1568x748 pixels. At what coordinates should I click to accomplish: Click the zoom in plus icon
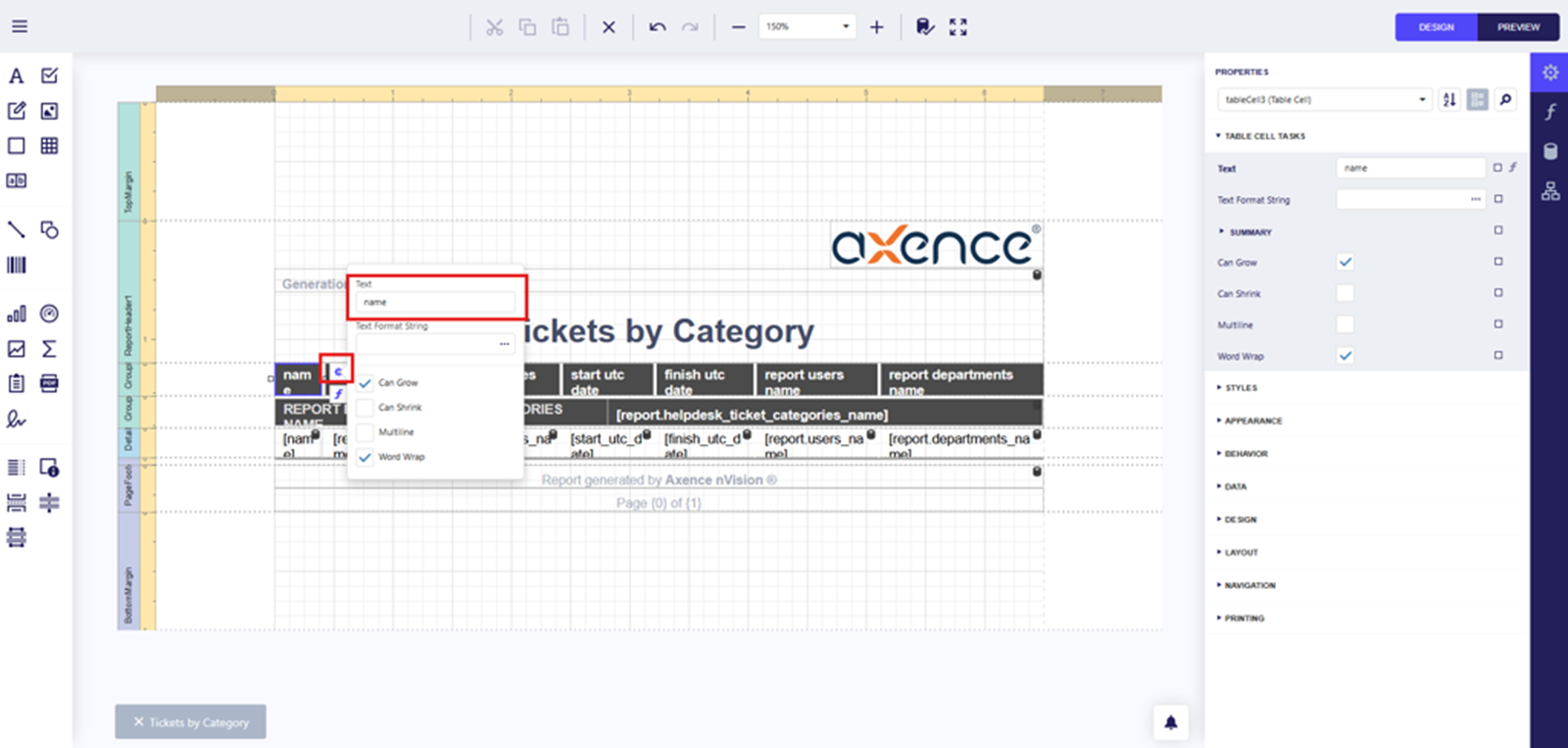coord(876,27)
